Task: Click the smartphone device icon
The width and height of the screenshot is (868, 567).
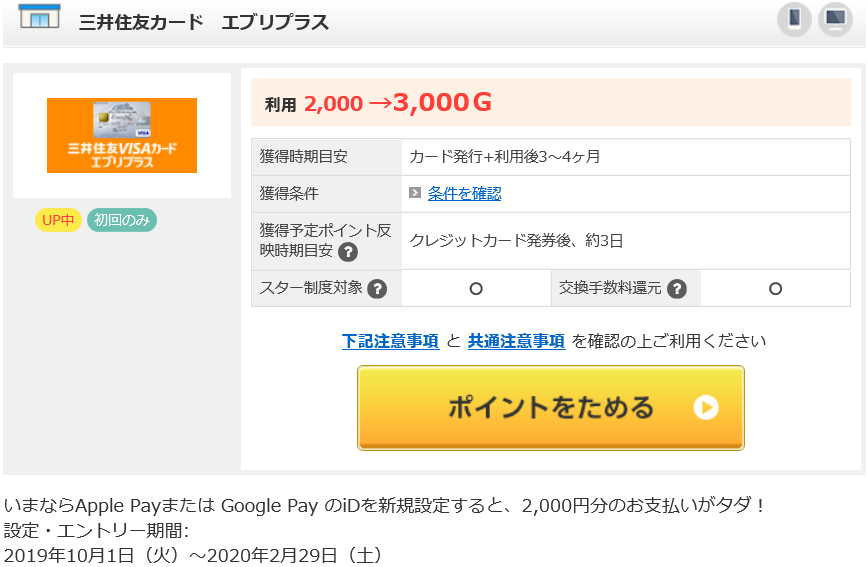Action: pos(794,19)
